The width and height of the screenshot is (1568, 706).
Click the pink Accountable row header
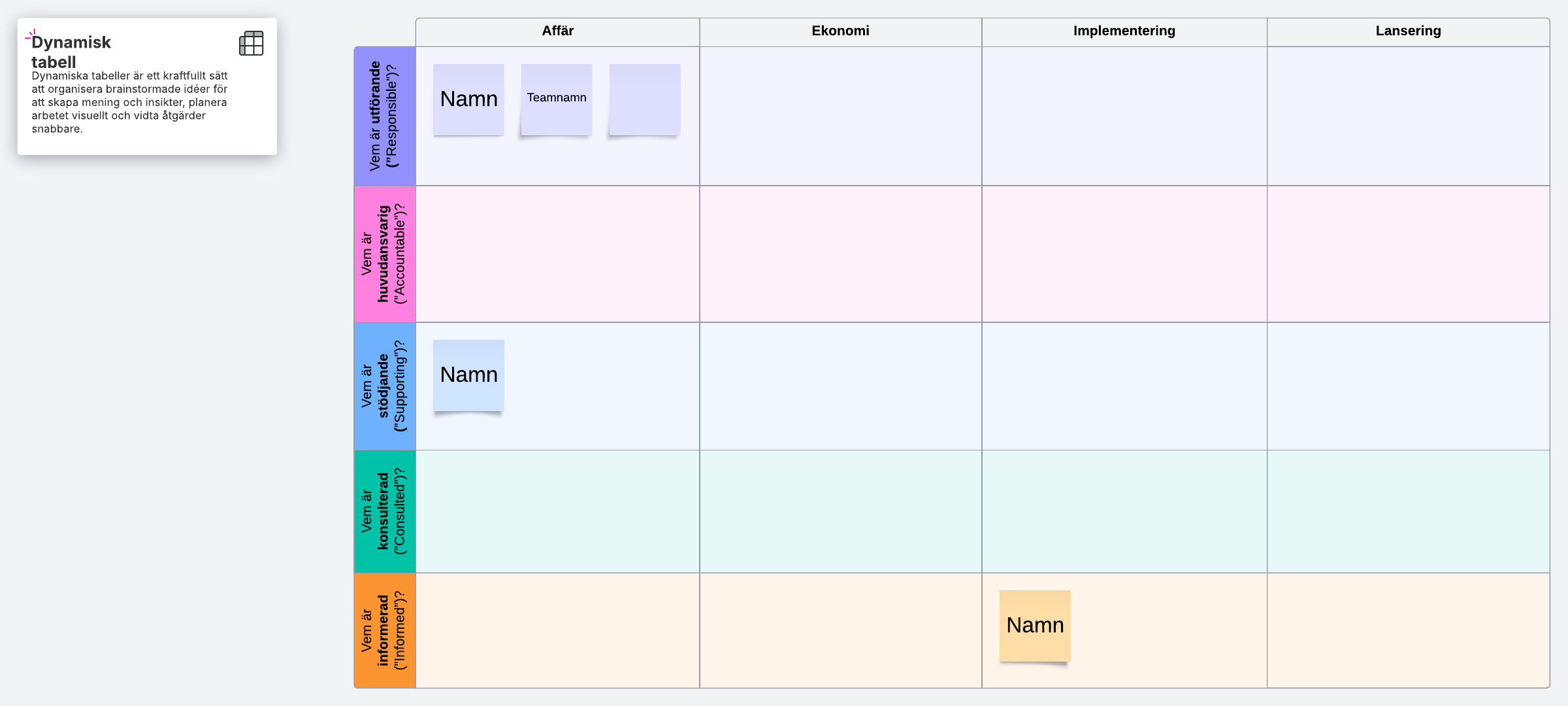click(x=384, y=254)
